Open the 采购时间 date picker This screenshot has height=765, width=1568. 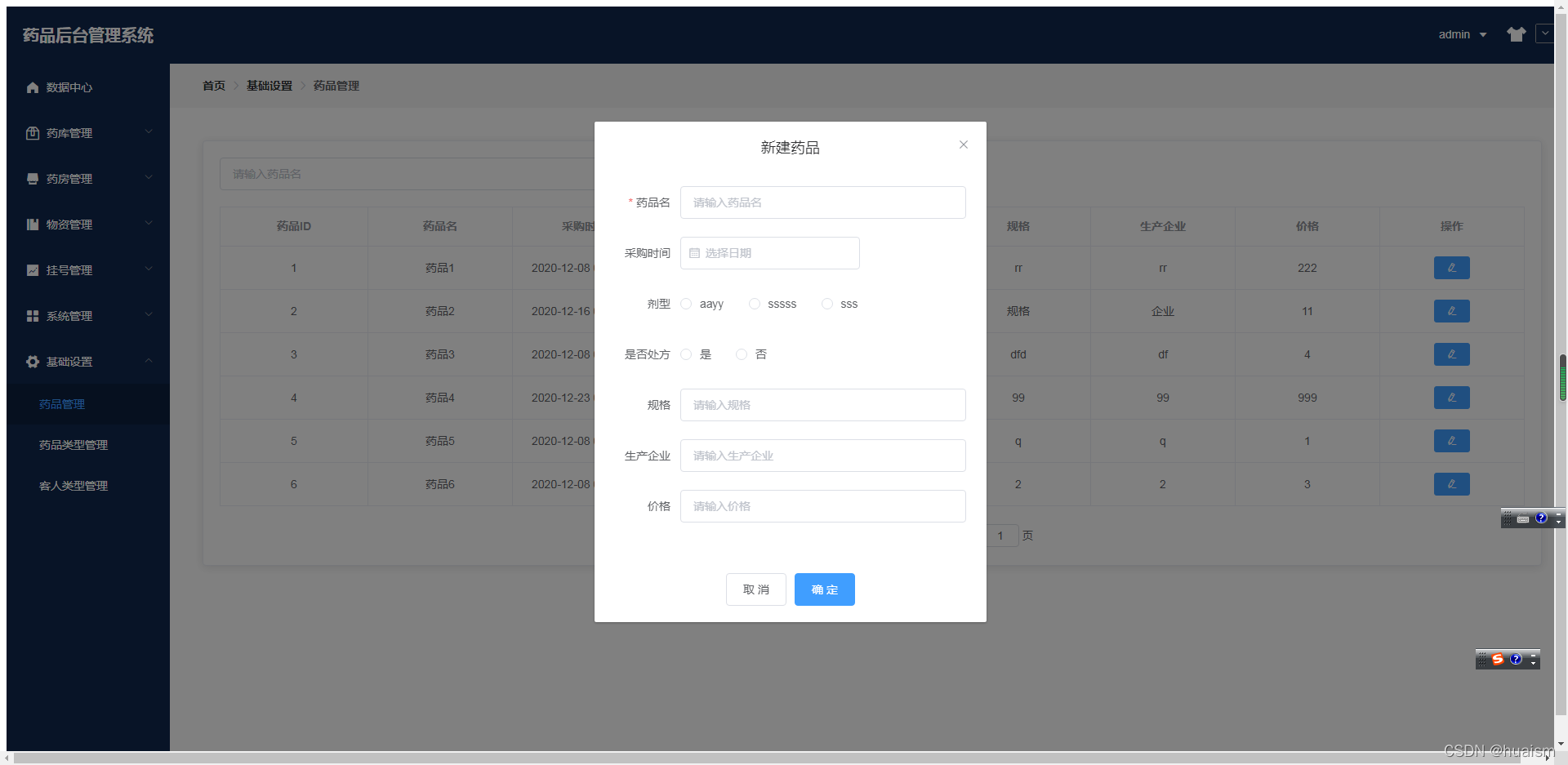[769, 253]
